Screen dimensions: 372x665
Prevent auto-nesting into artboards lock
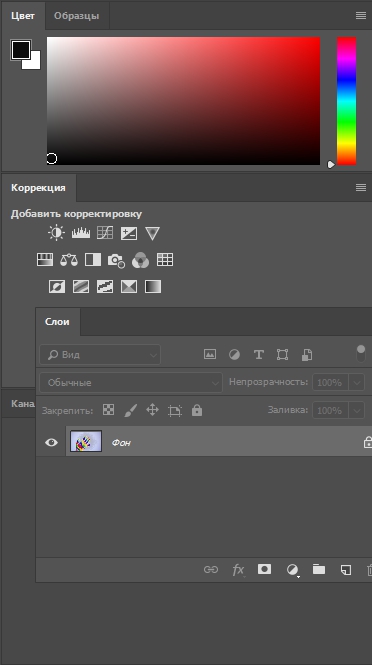(175, 410)
